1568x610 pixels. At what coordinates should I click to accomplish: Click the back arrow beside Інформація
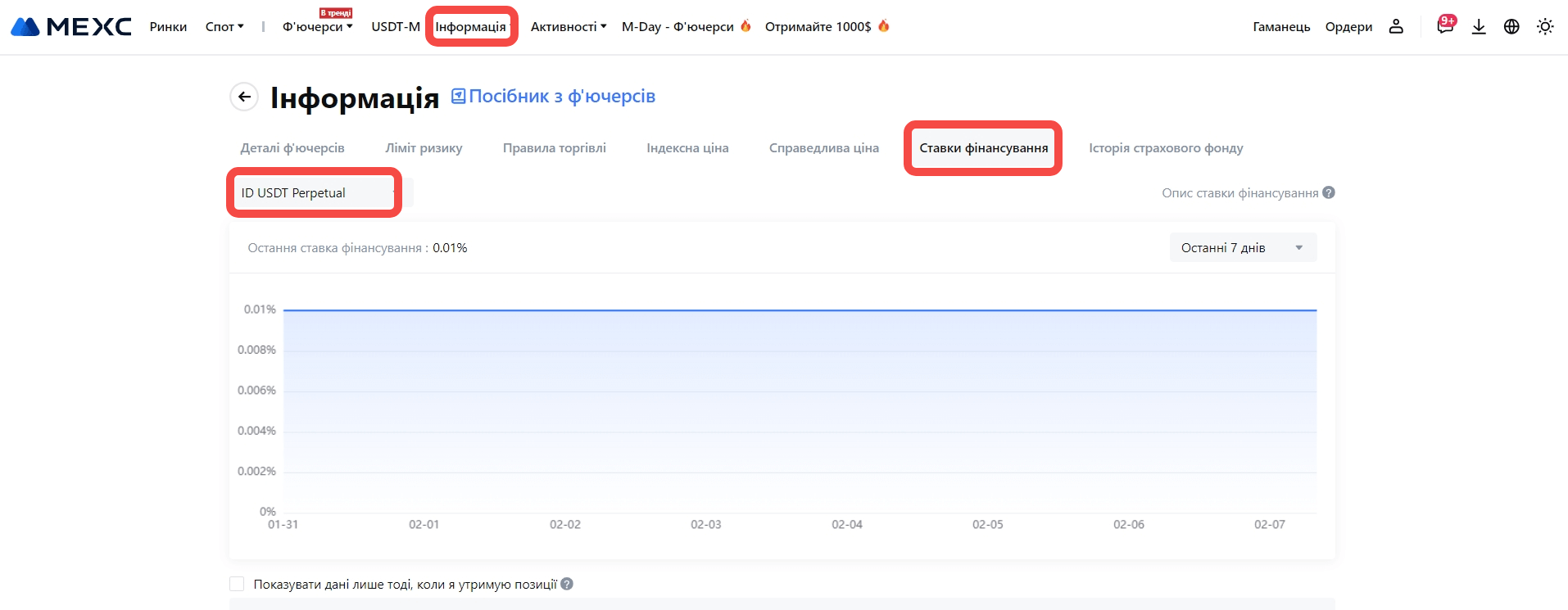click(244, 97)
